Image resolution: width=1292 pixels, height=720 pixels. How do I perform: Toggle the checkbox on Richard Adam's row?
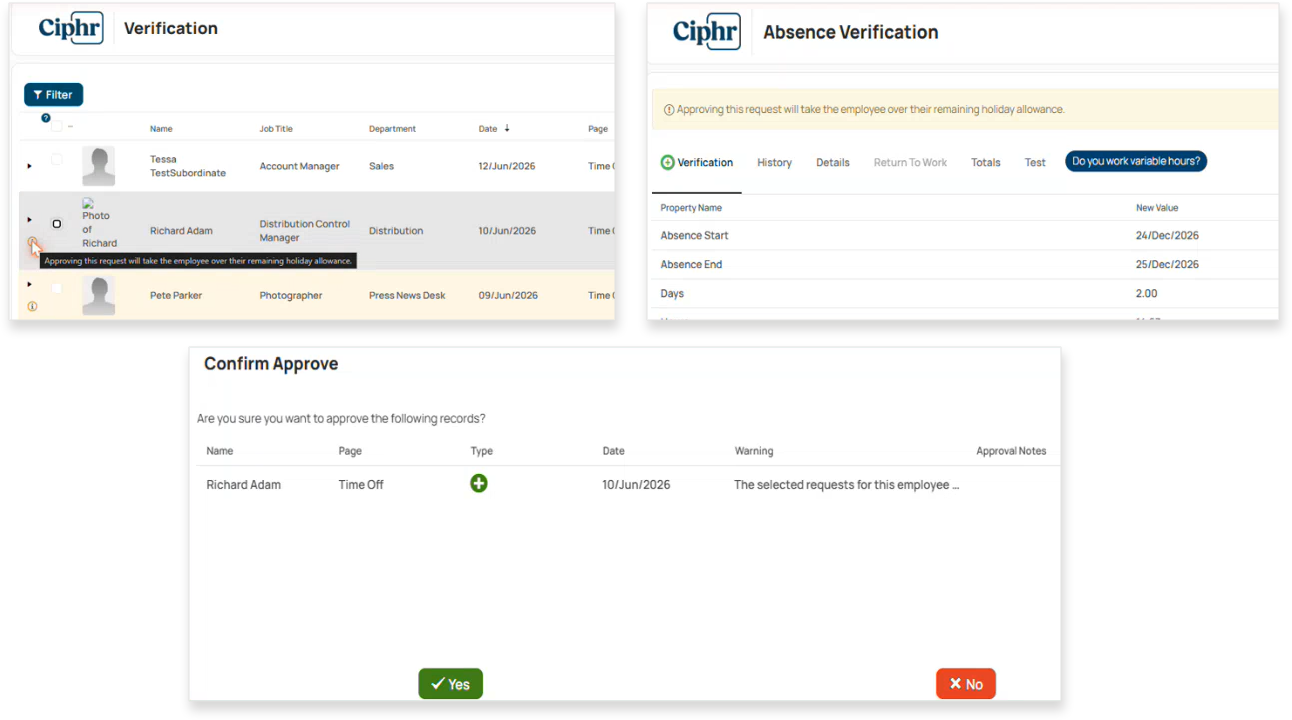57,224
